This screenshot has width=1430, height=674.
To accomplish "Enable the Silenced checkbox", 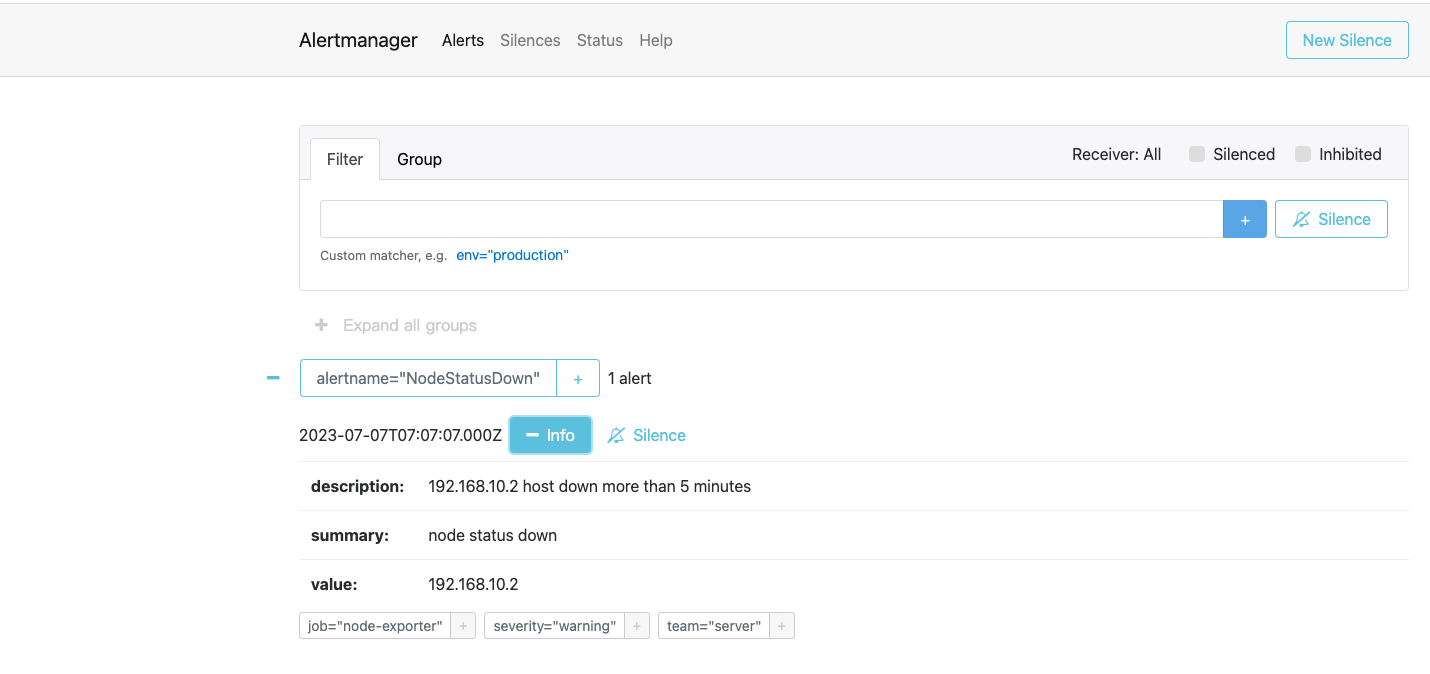I will (1196, 154).
